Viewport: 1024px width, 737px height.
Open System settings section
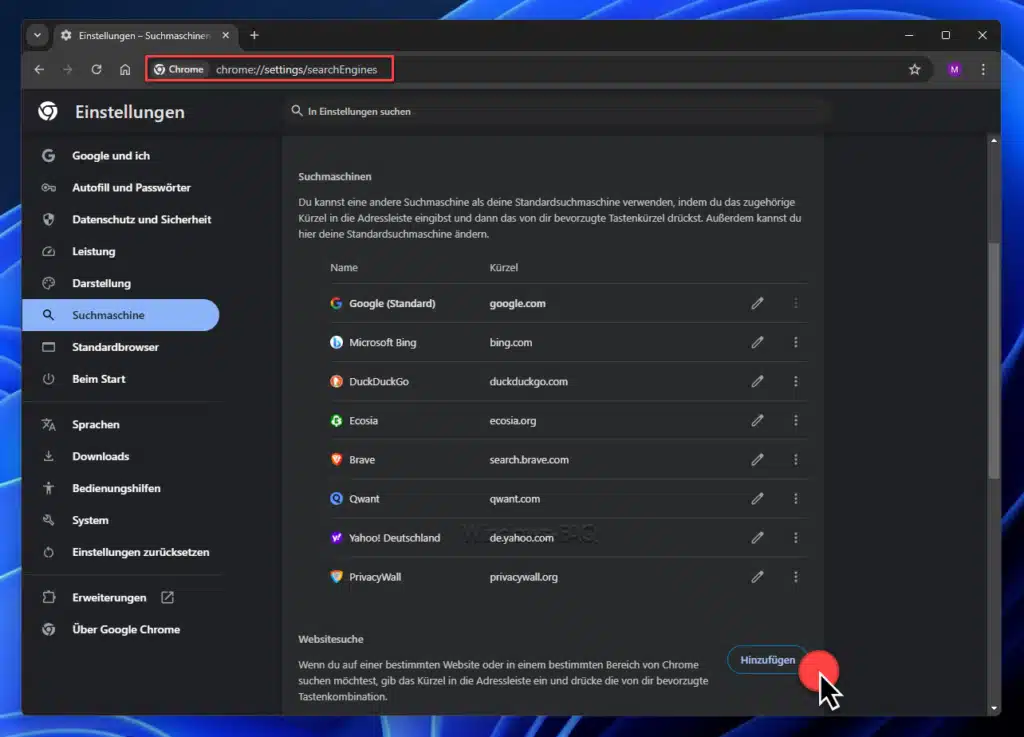[90, 520]
